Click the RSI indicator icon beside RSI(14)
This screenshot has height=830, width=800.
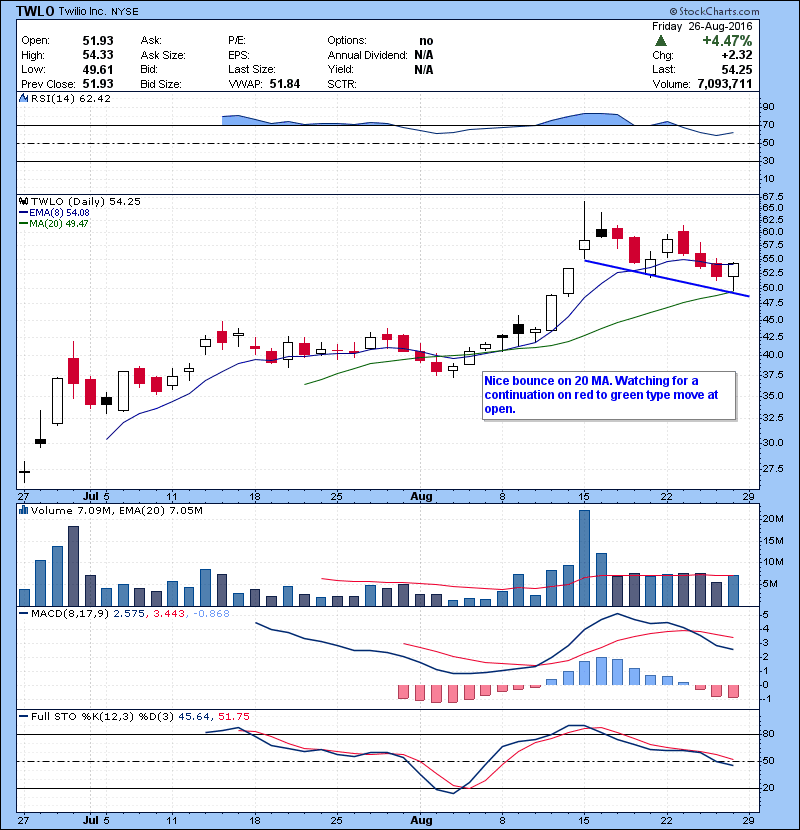click(x=23, y=98)
